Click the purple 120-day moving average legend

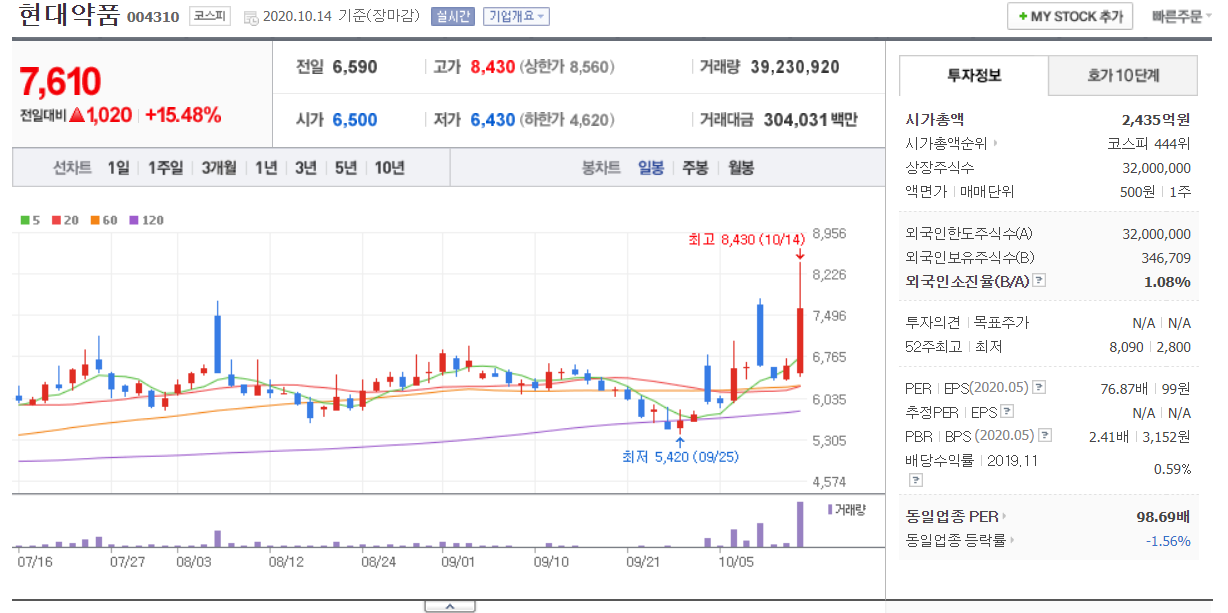point(146,220)
